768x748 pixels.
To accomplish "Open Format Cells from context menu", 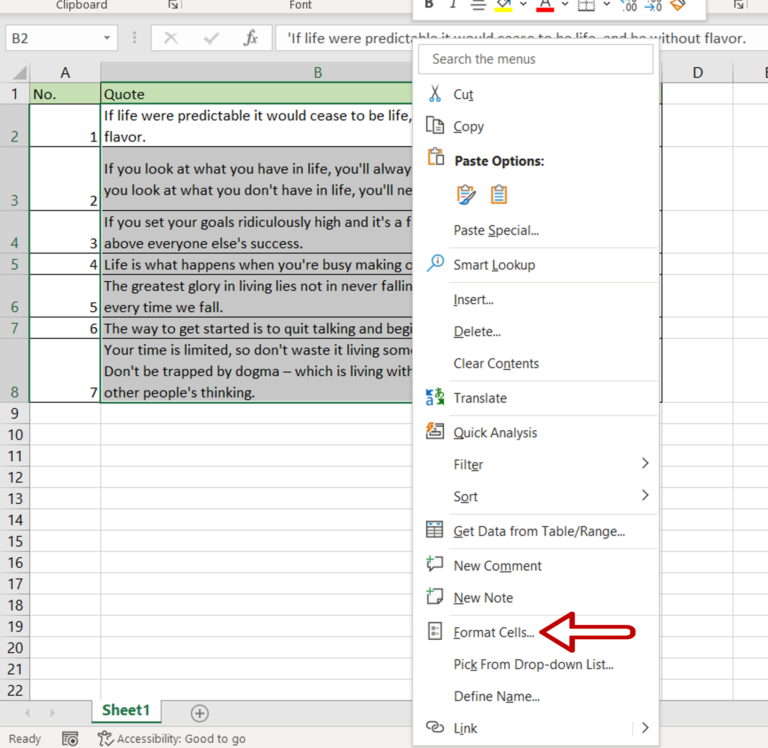I will click(494, 632).
